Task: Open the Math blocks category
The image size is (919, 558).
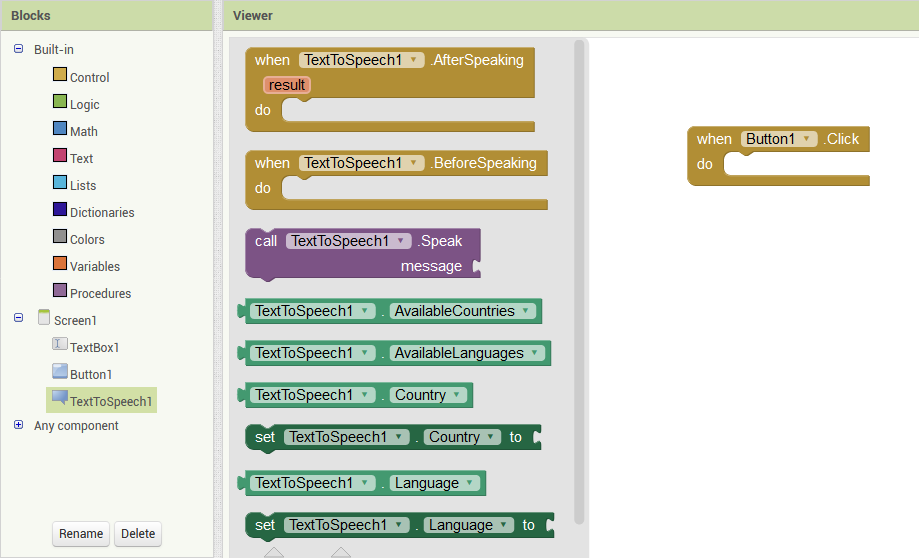Action: pyautogui.click(x=60, y=129)
